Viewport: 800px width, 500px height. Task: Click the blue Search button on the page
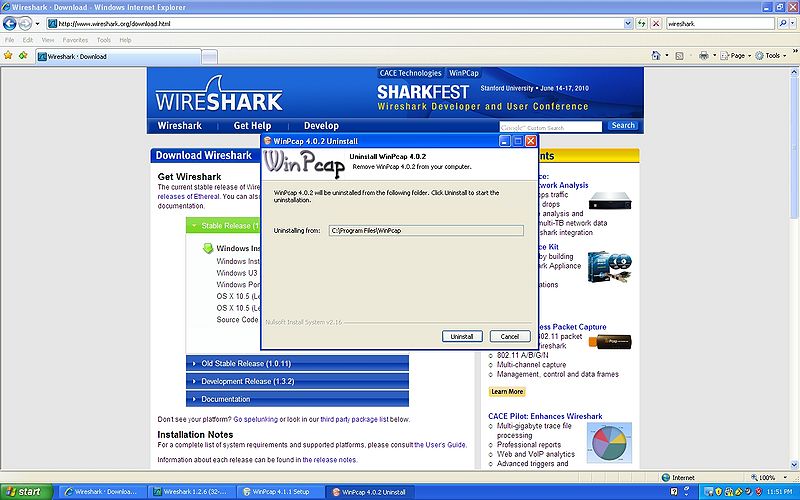pyautogui.click(x=623, y=126)
